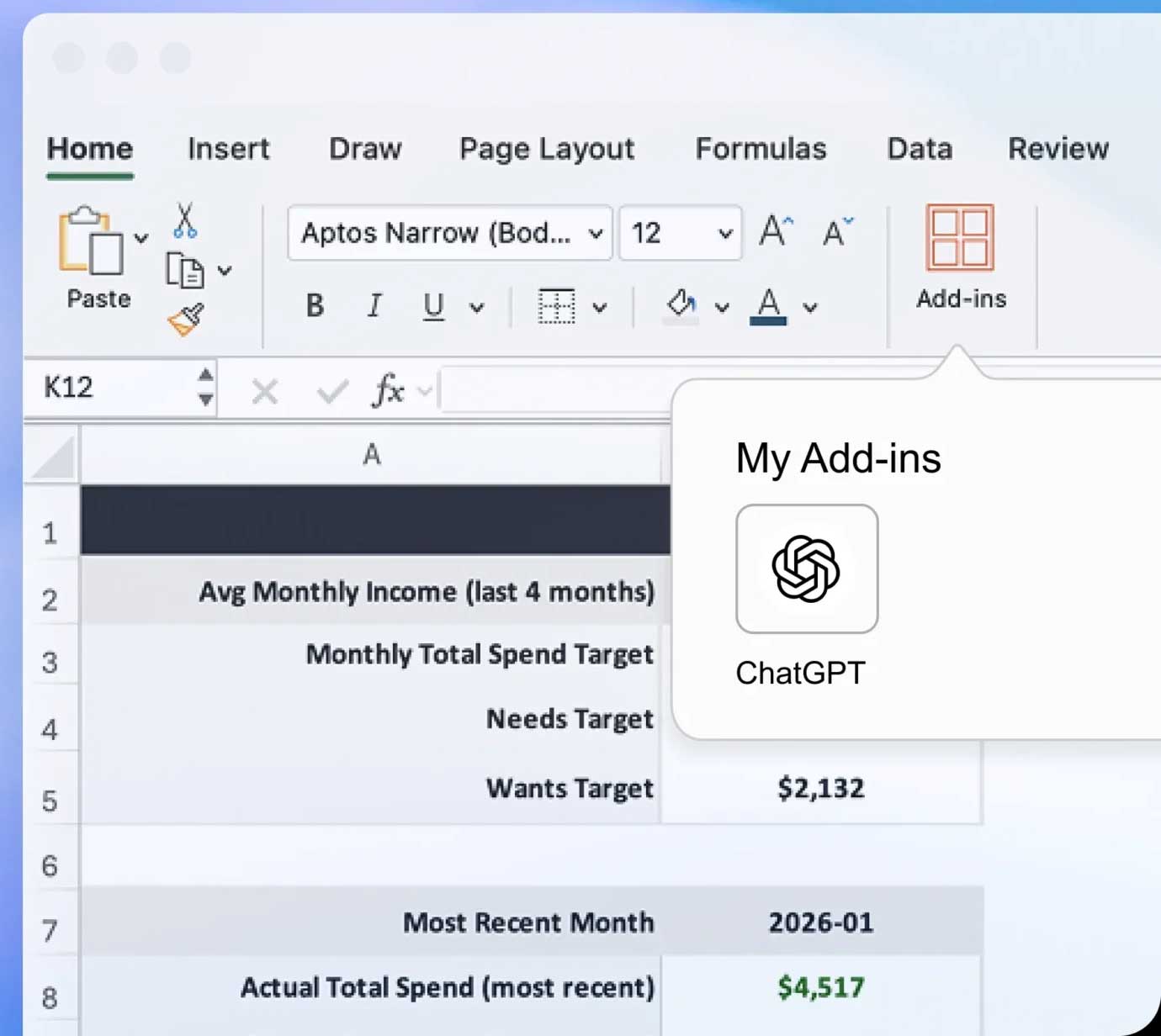Click inside the formula bar field
This screenshot has width=1161, height=1036.
pyautogui.click(x=555, y=391)
